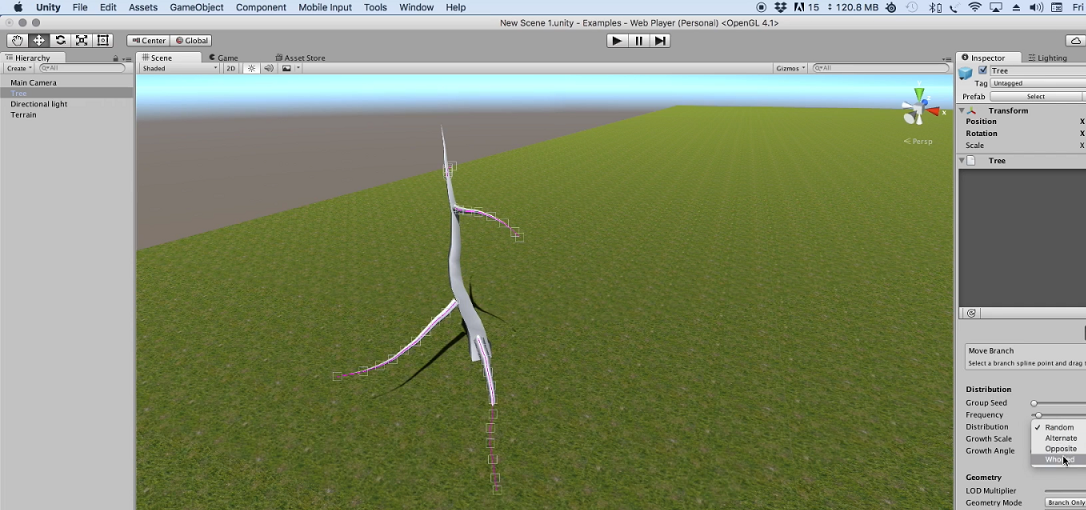Viewport: 1086px width, 510px height.
Task: Collapse the Tree component section
Action: click(x=961, y=161)
